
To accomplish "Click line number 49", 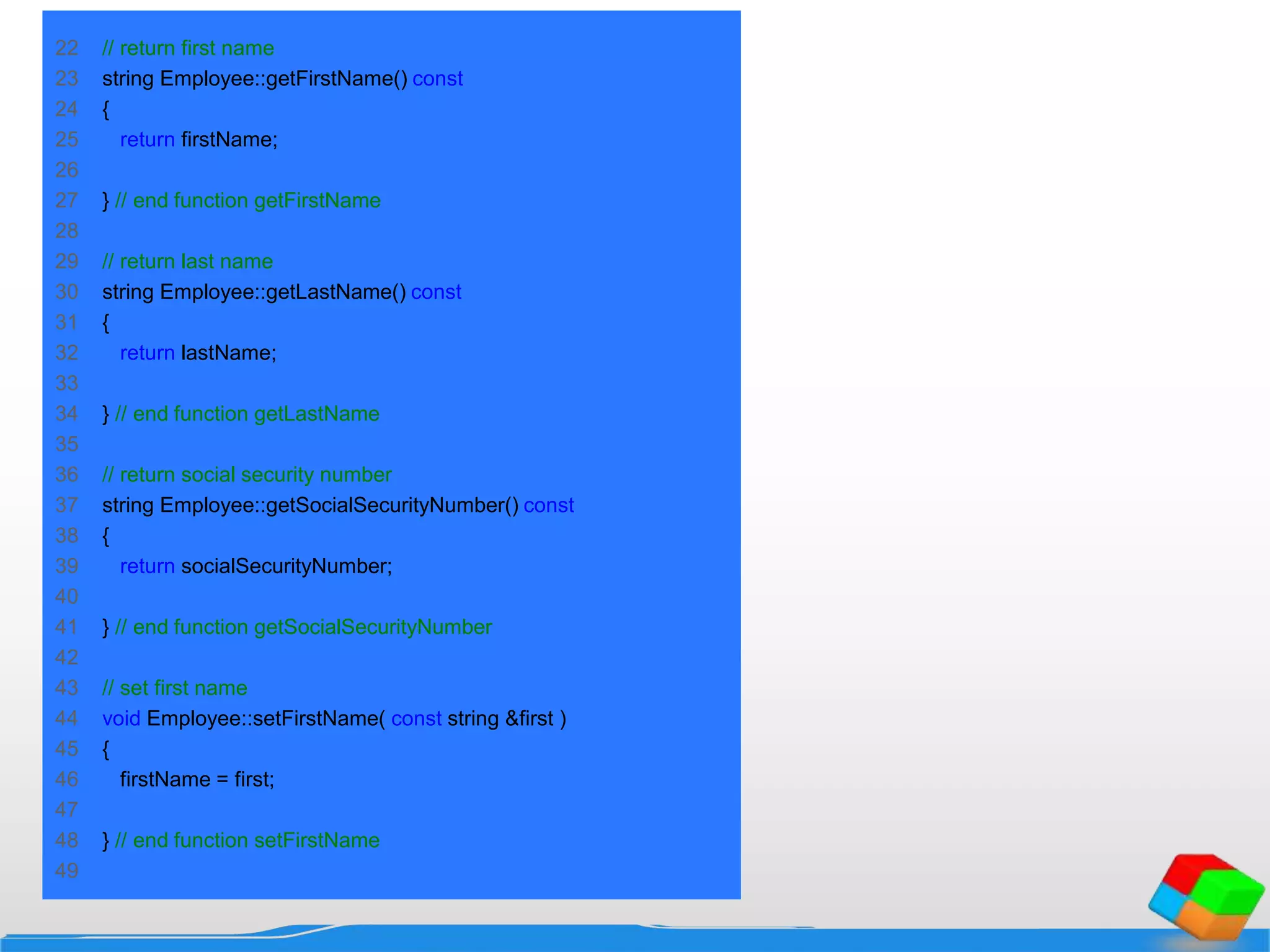I will pyautogui.click(x=67, y=871).
